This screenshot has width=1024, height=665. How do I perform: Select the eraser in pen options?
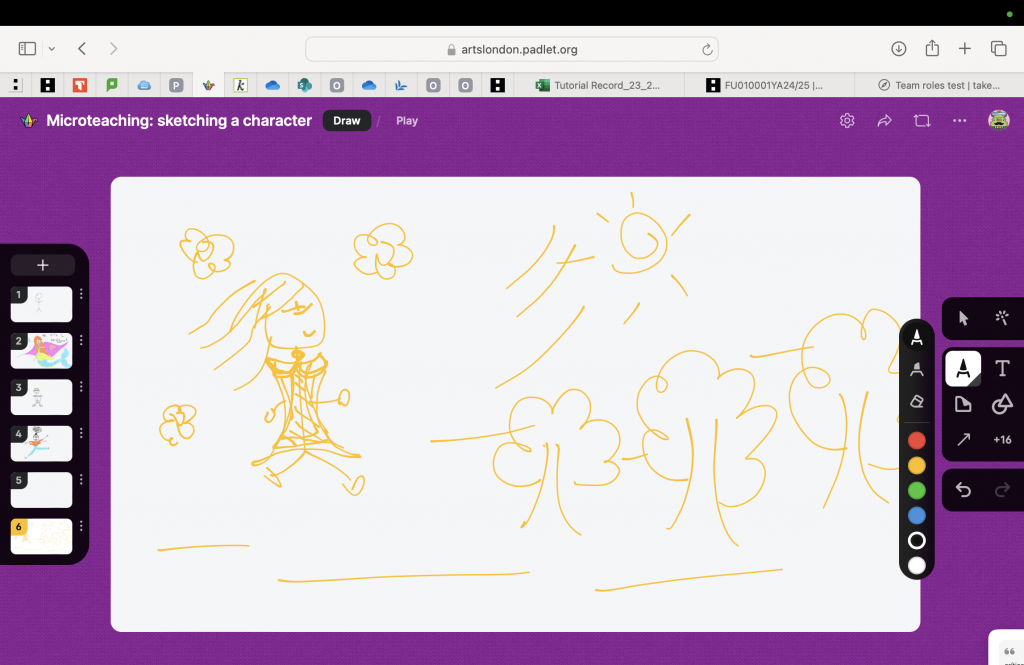click(916, 401)
